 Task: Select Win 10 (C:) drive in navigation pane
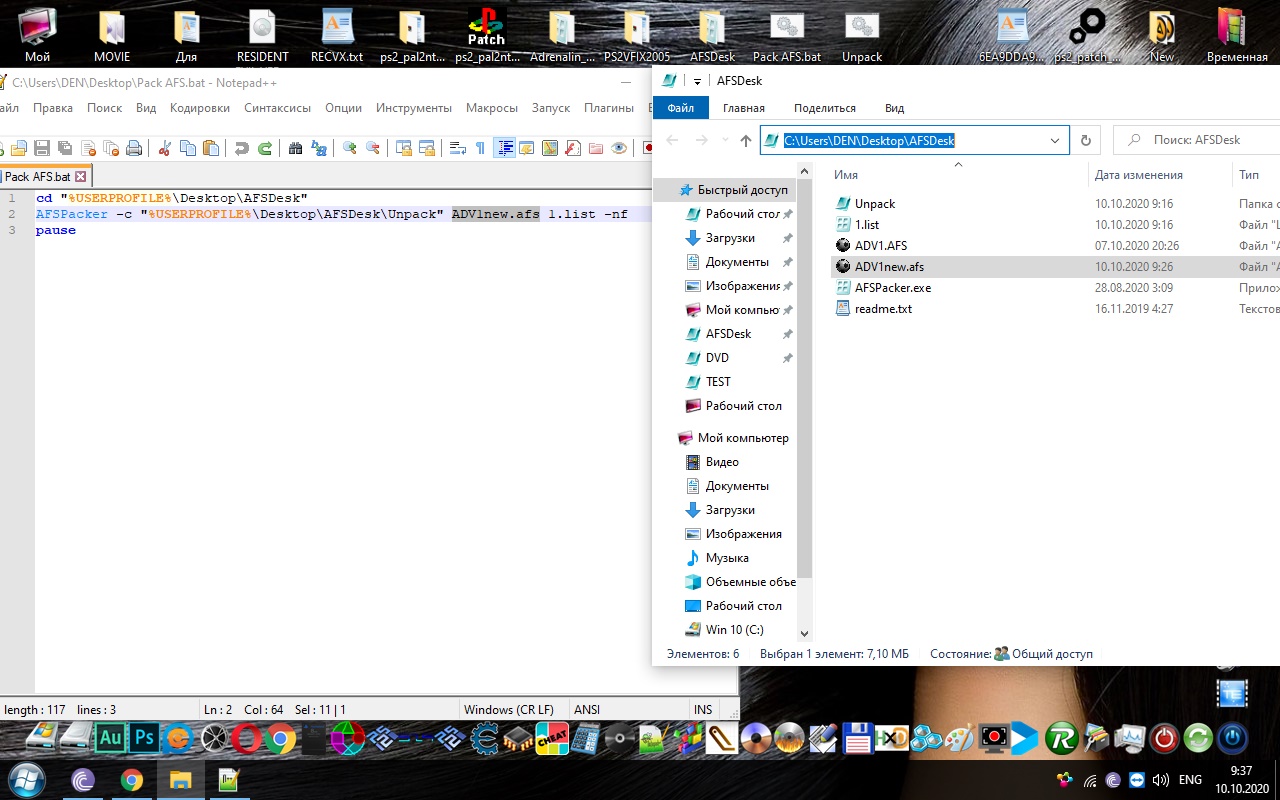(734, 630)
